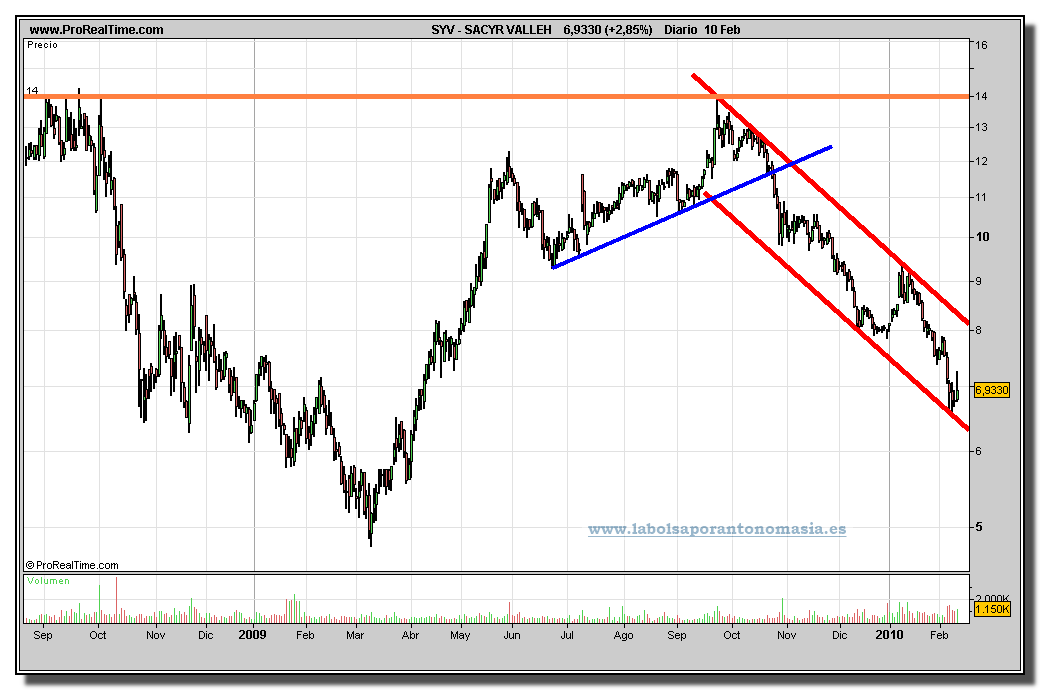Click the 8 price level on right axis
The width and height of the screenshot is (1040, 690).
tap(978, 330)
